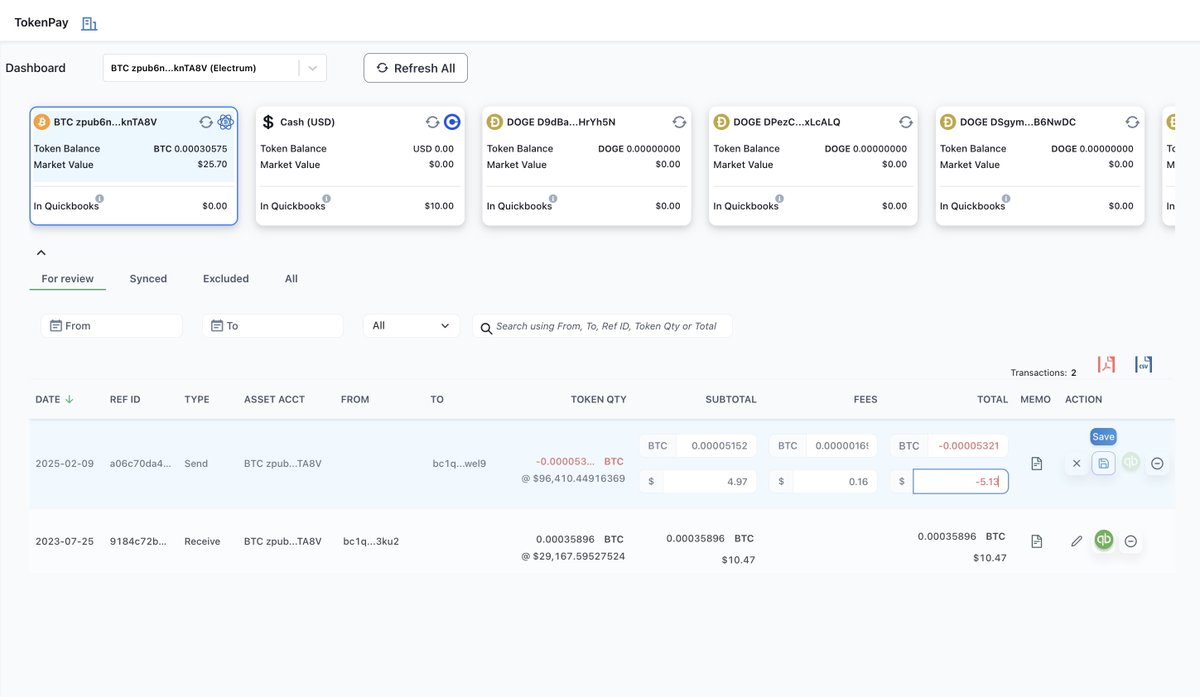Image resolution: width=1200 pixels, height=697 pixels.
Task: Edit the 2023-07-25 Receive transaction
Action: [x=1076, y=541]
